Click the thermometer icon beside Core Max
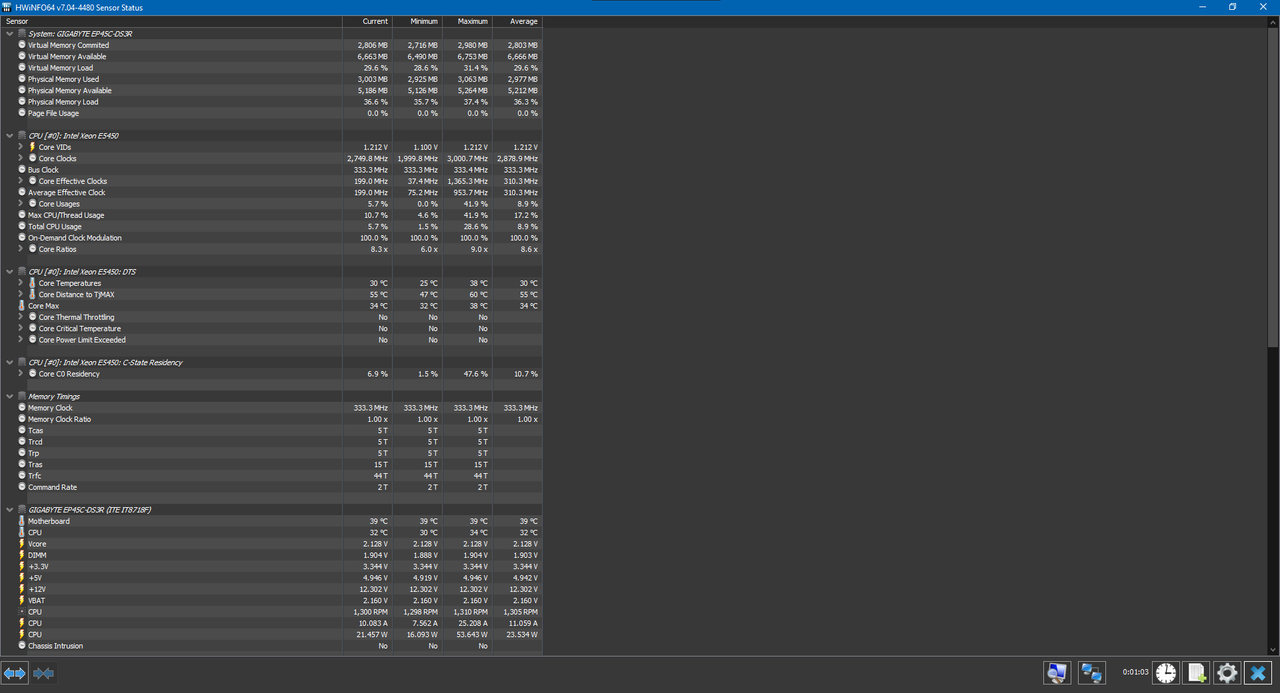This screenshot has height=693, width=1280. point(22,306)
